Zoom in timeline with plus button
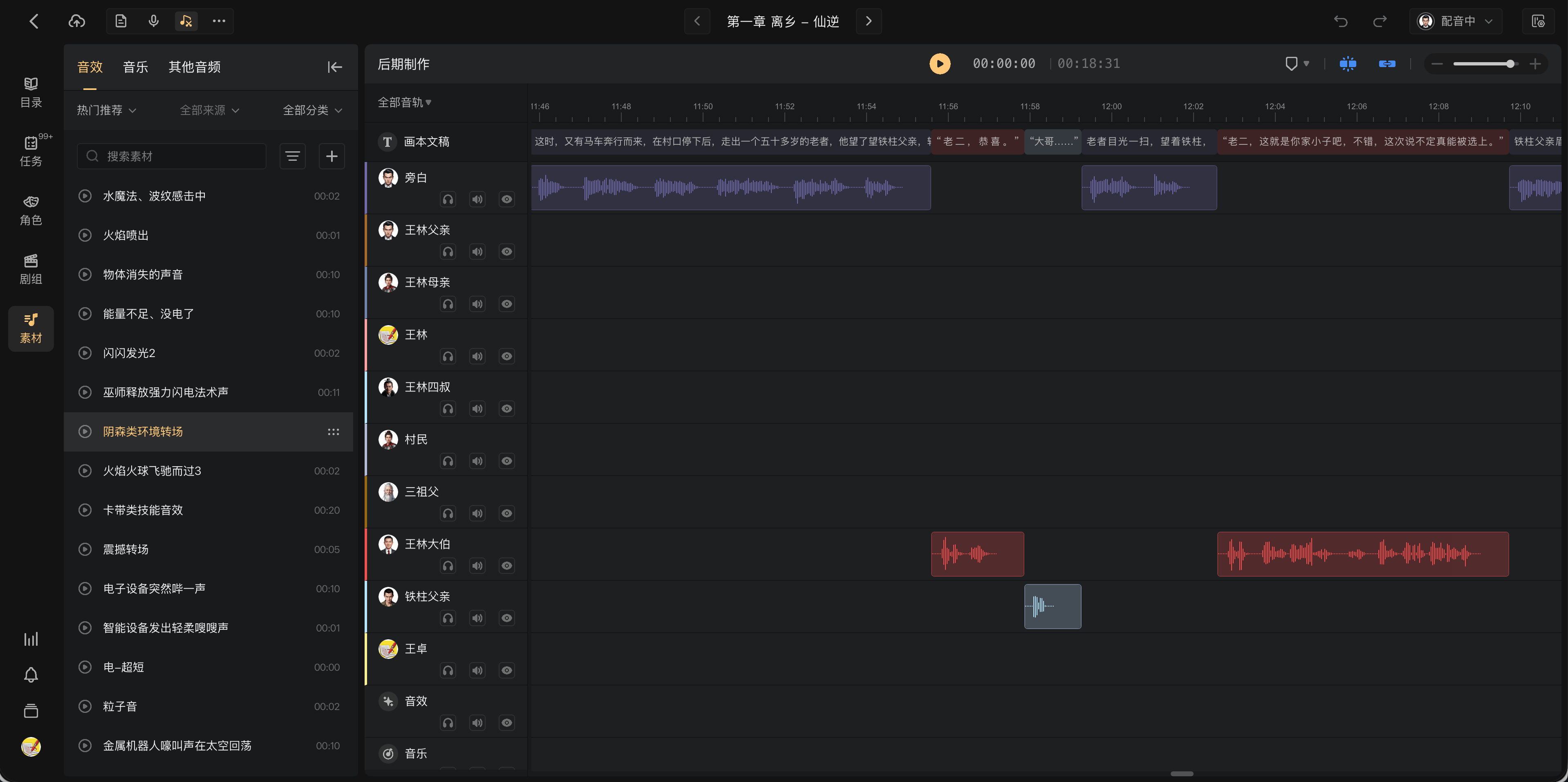The height and width of the screenshot is (782, 1568). pos(1535,64)
